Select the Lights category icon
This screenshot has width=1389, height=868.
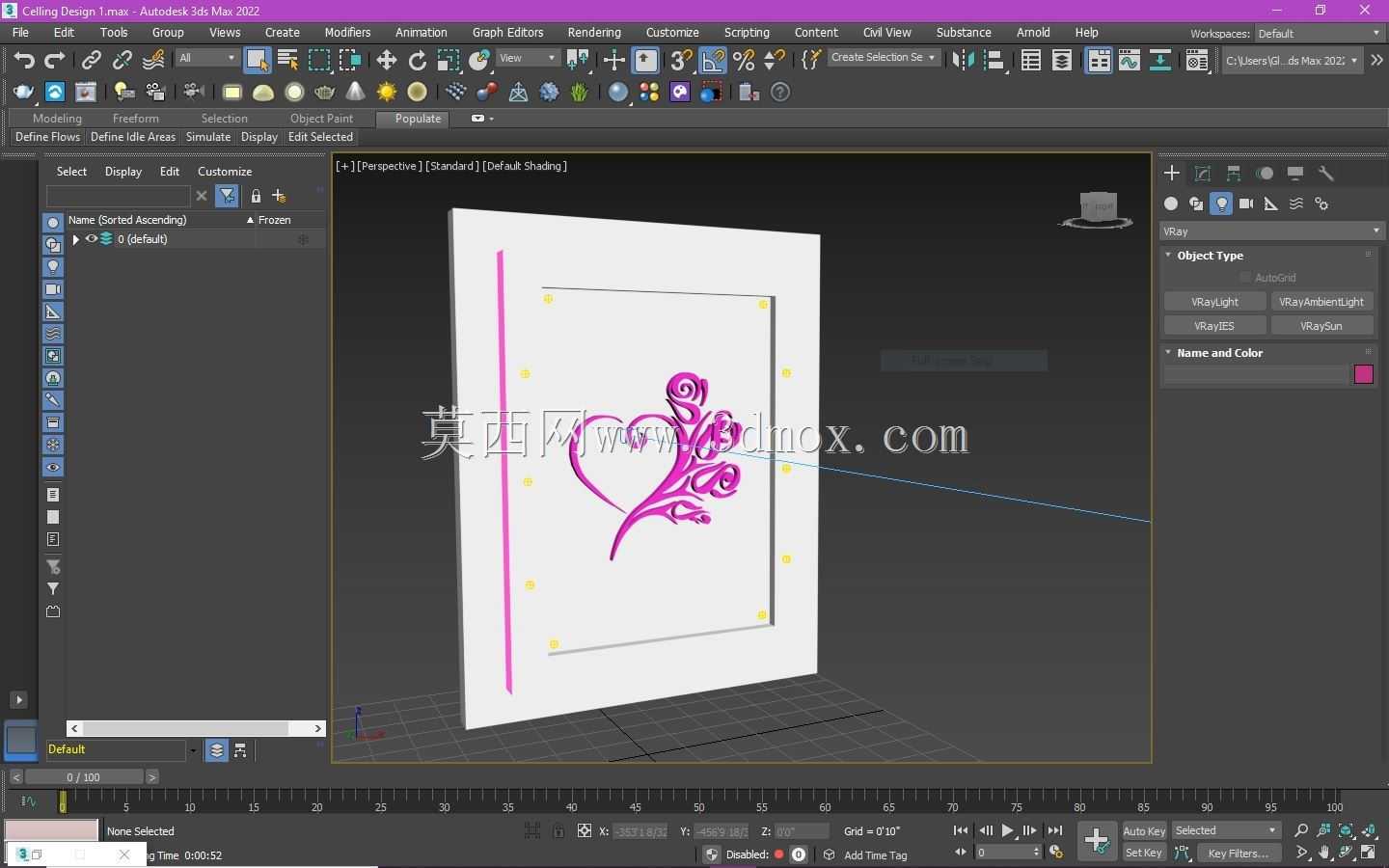[x=1221, y=203]
